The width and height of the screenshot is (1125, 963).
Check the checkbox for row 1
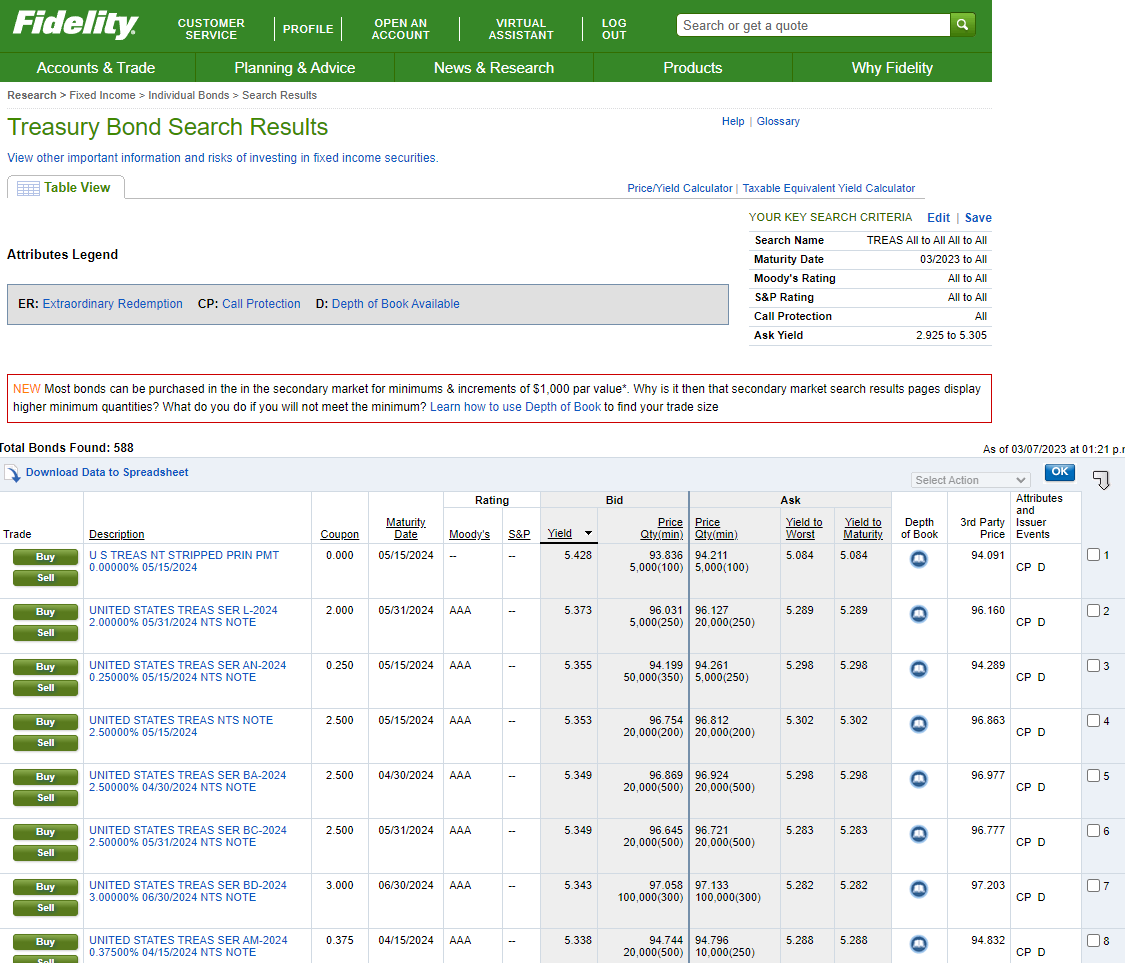pyautogui.click(x=1093, y=555)
